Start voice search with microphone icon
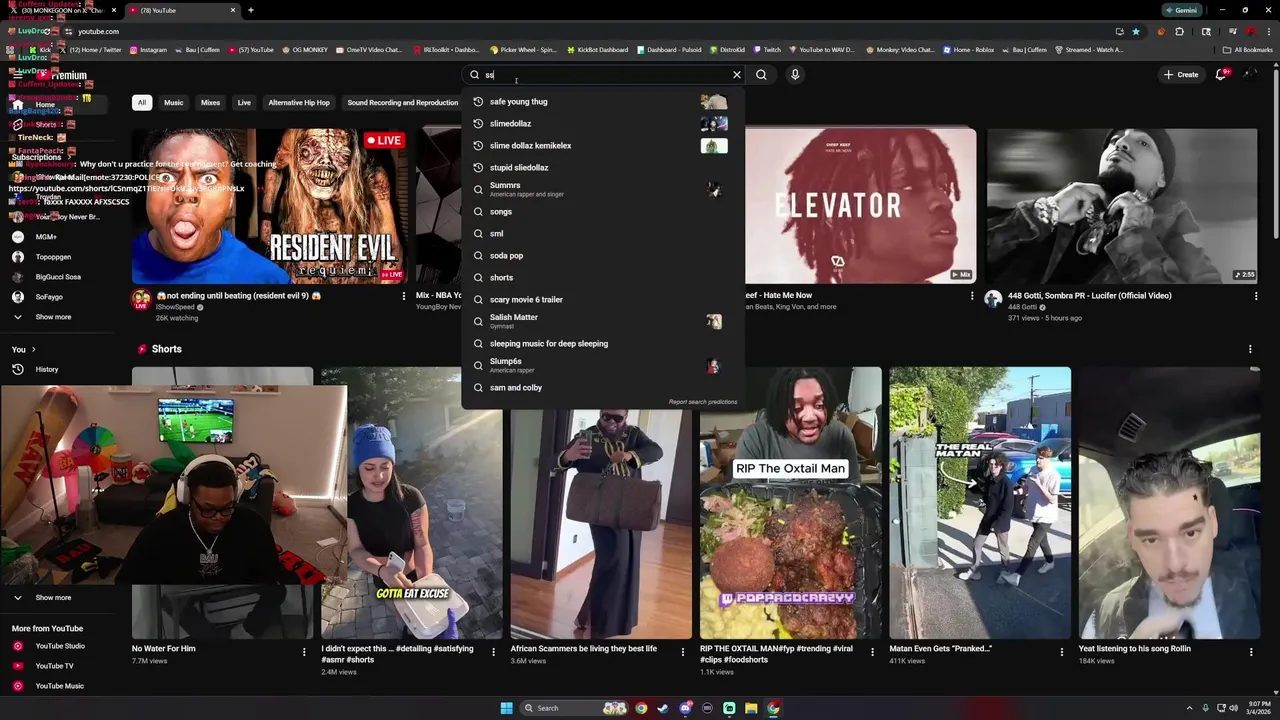Viewport: 1280px width, 720px height. click(795, 75)
